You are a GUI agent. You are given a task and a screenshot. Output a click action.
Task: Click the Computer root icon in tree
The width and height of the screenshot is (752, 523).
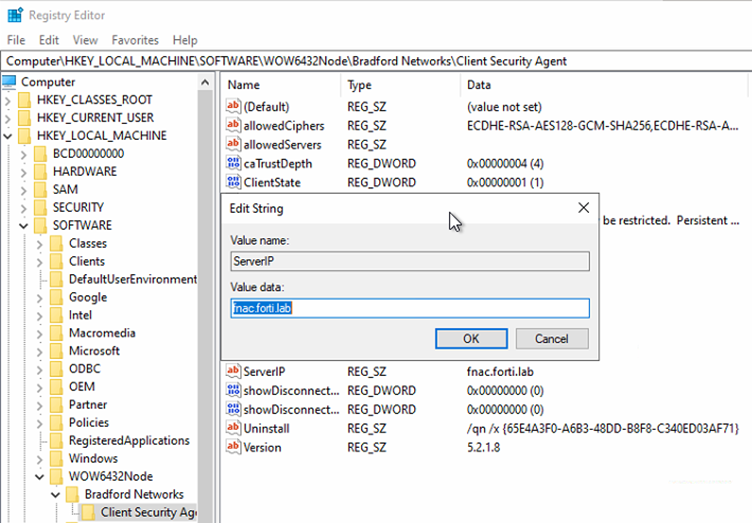coord(11,82)
